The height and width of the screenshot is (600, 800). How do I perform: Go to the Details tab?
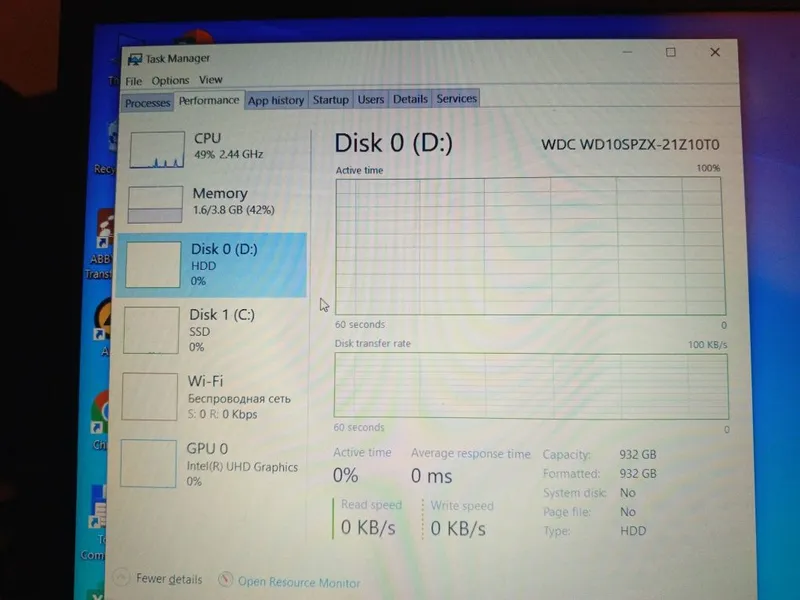point(410,98)
